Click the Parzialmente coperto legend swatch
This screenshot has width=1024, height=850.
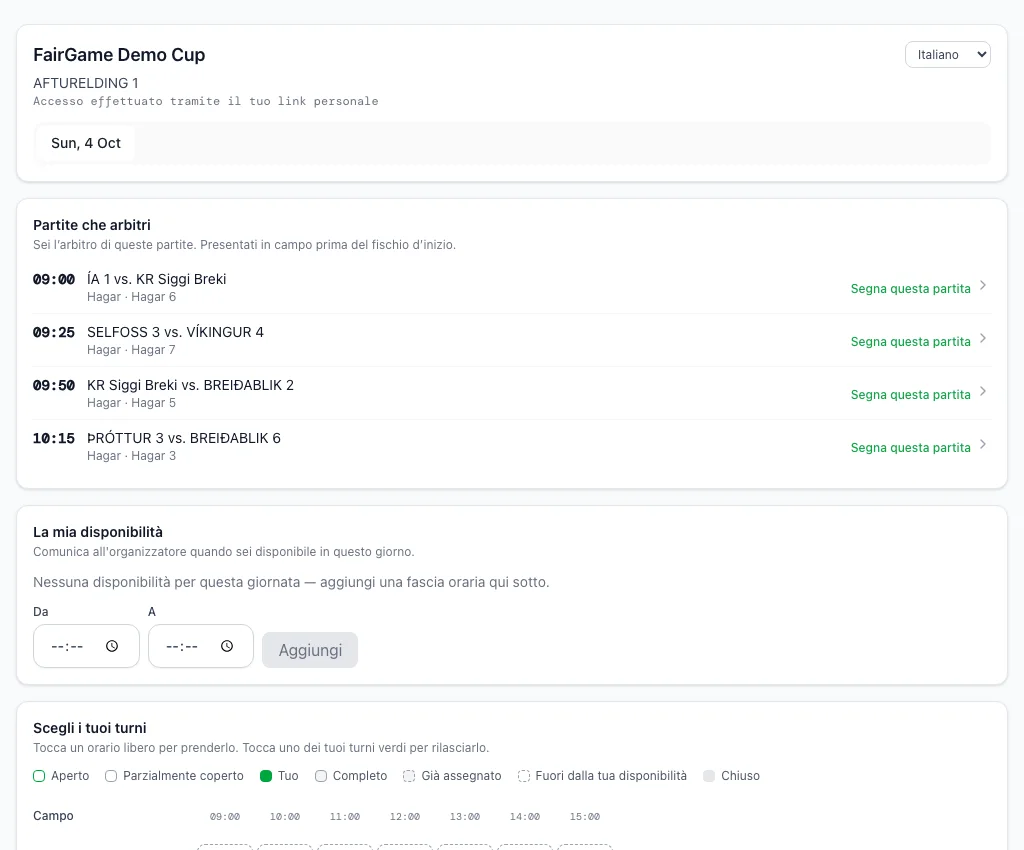(111, 776)
